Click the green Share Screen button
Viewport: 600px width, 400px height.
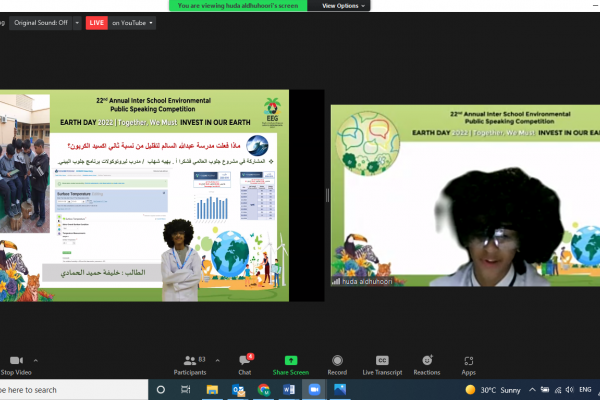click(x=291, y=364)
